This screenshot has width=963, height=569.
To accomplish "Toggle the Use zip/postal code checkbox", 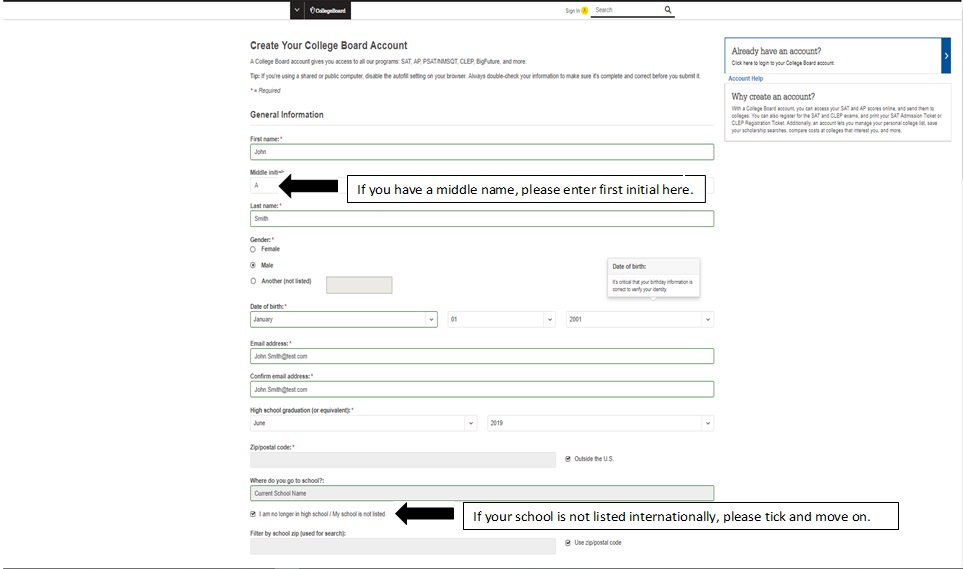I will [568, 542].
